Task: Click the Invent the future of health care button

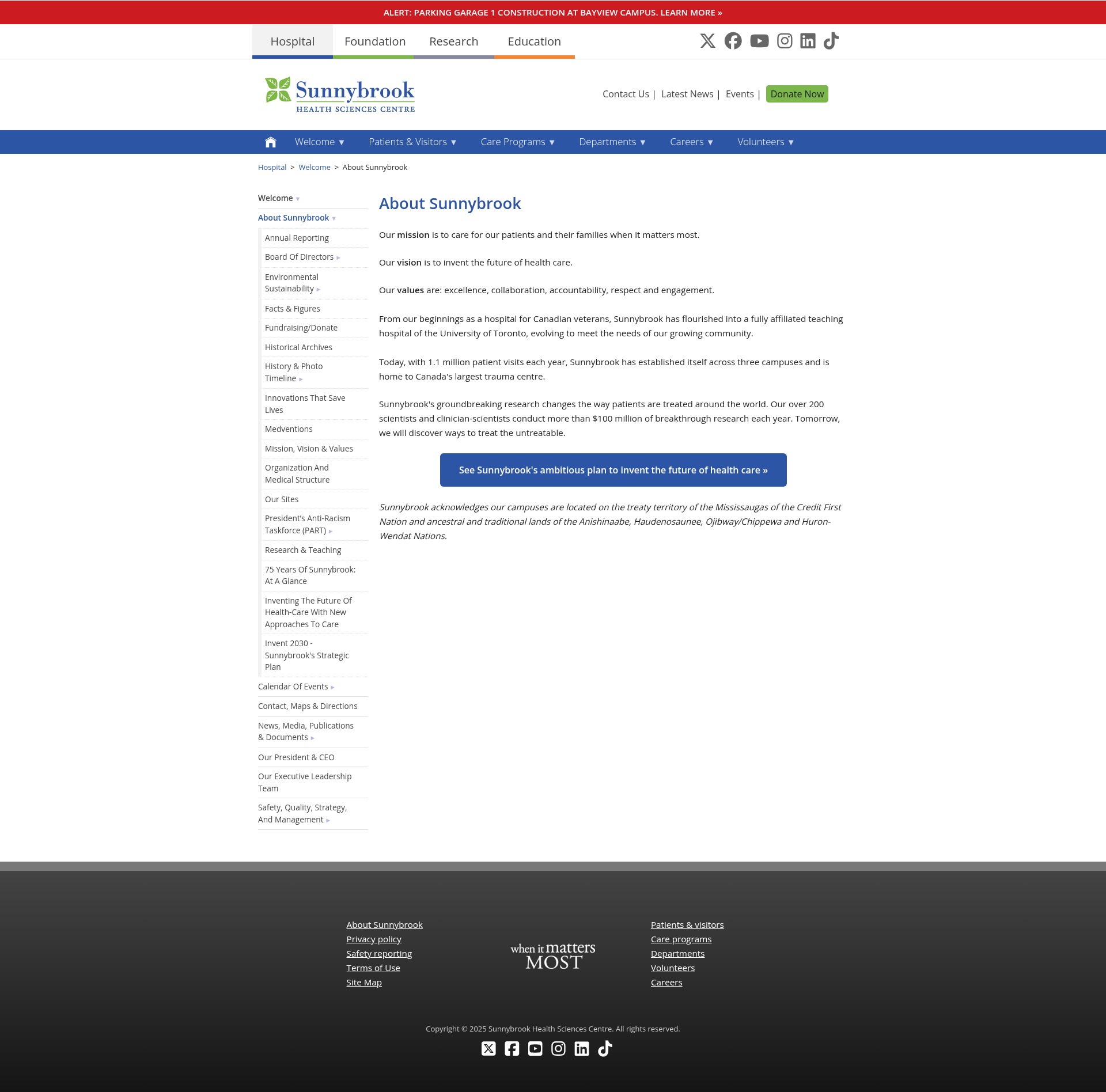Action: tap(613, 470)
